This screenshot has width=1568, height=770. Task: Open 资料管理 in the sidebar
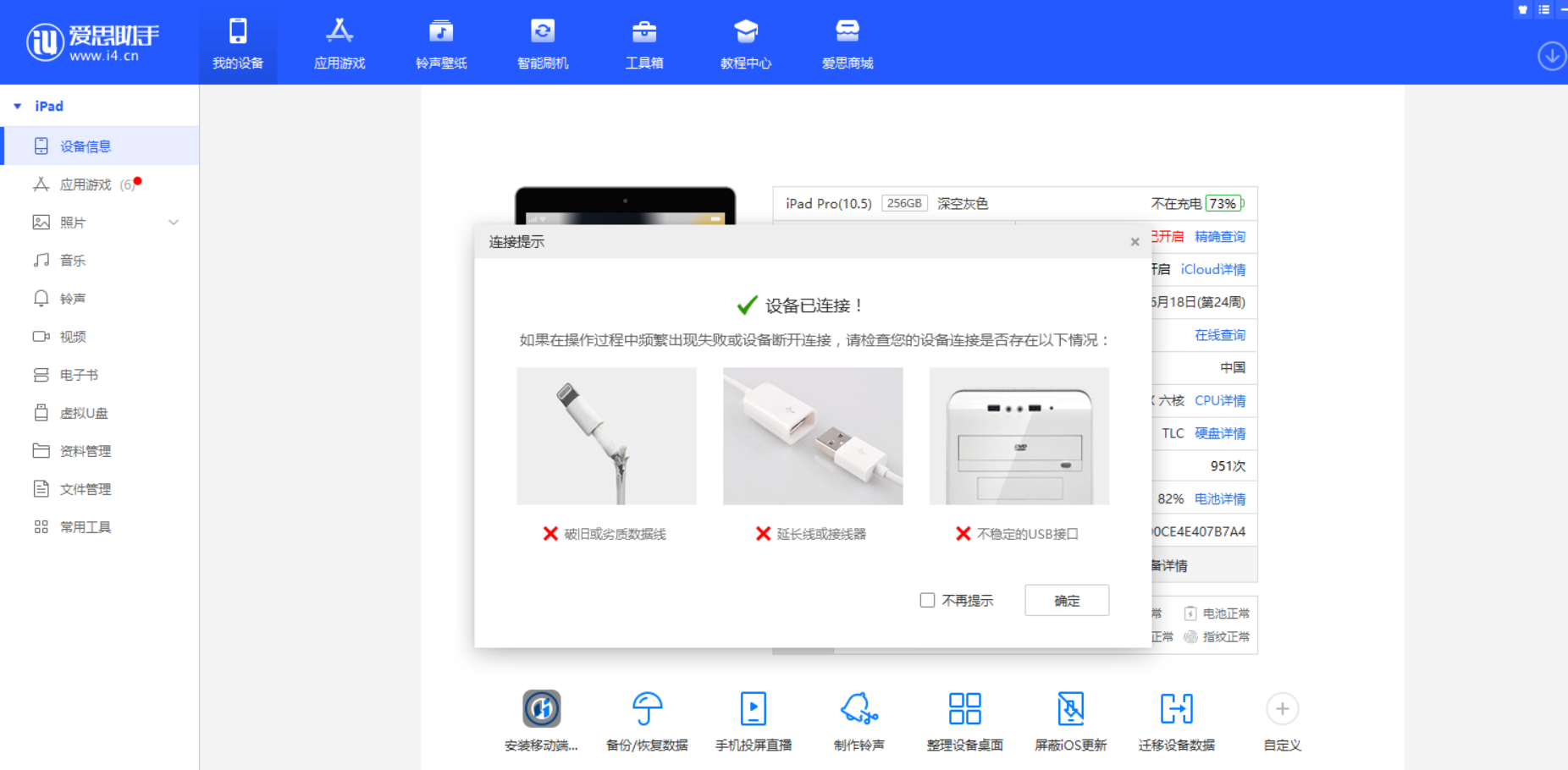[x=100, y=451]
